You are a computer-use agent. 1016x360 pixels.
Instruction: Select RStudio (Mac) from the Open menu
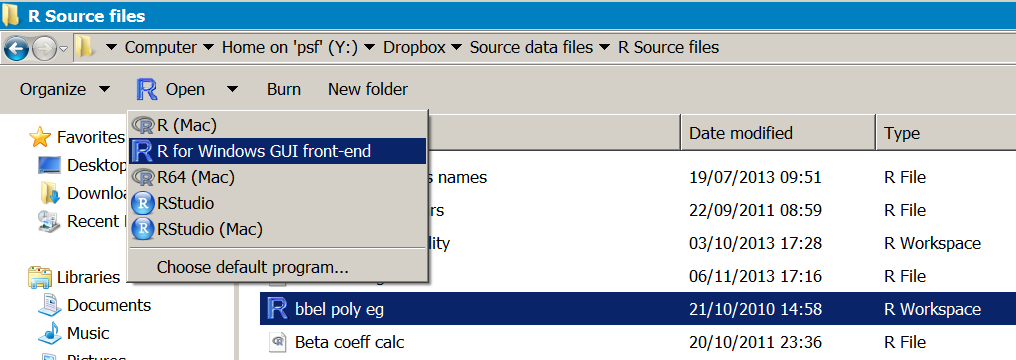(277, 229)
